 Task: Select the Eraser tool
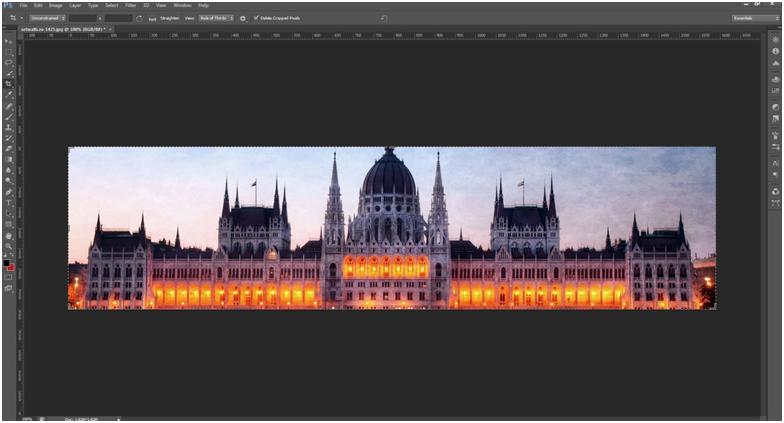[x=8, y=148]
